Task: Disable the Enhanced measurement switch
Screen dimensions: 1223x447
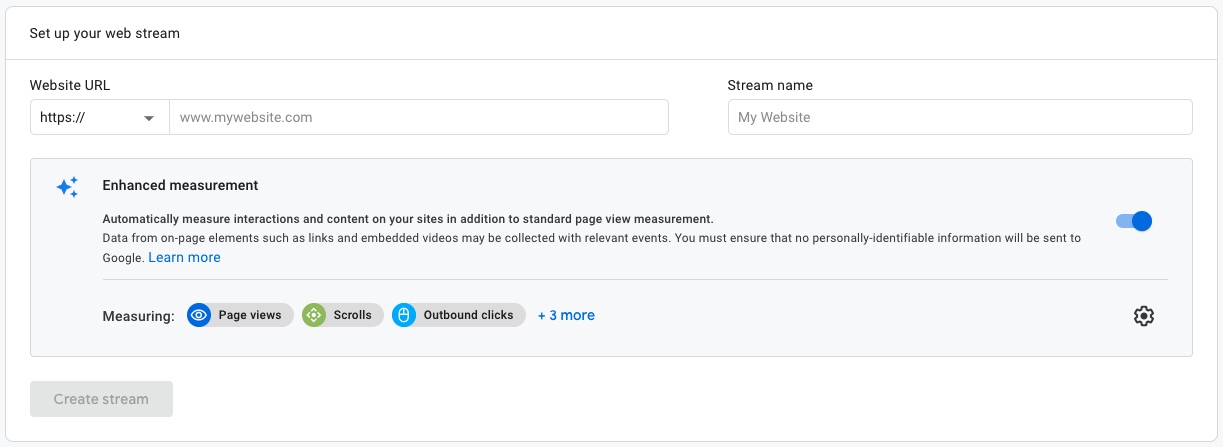Action: point(1134,221)
